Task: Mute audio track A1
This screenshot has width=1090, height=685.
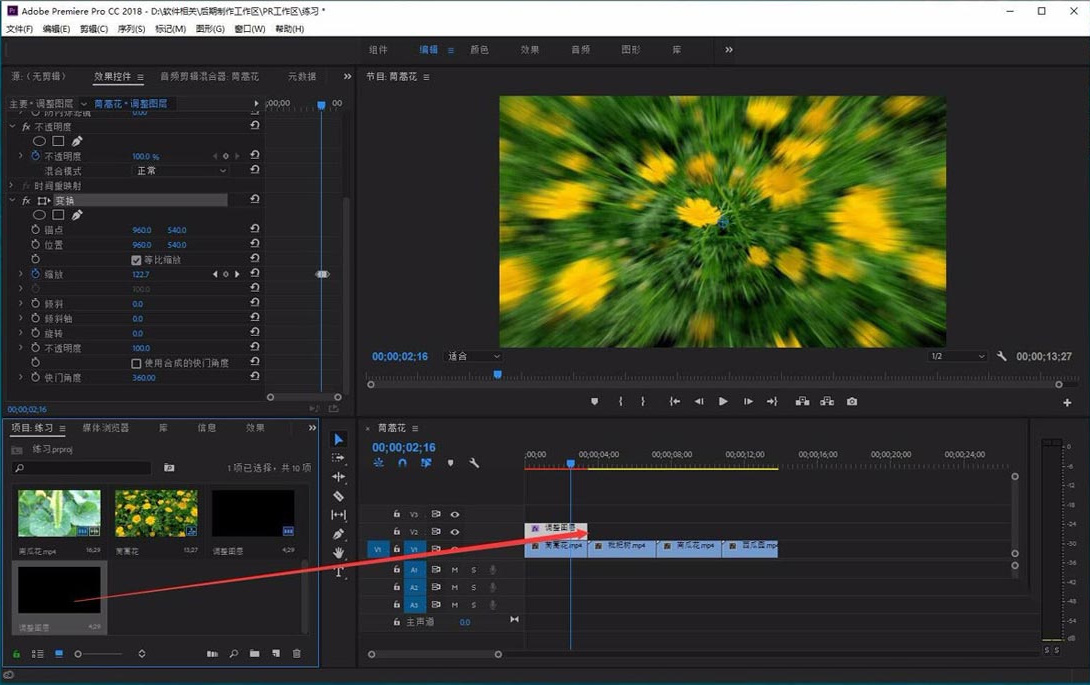Action: (454, 570)
